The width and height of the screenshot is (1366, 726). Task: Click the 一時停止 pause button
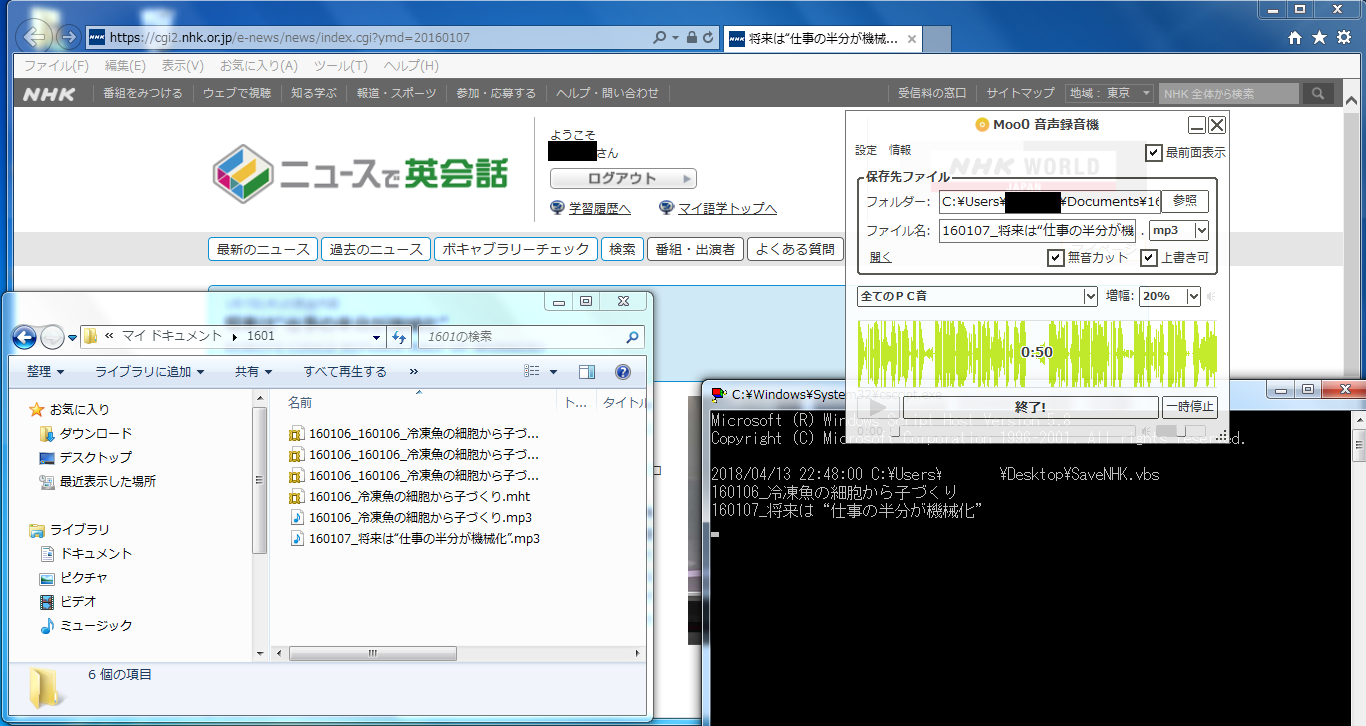(x=1190, y=407)
